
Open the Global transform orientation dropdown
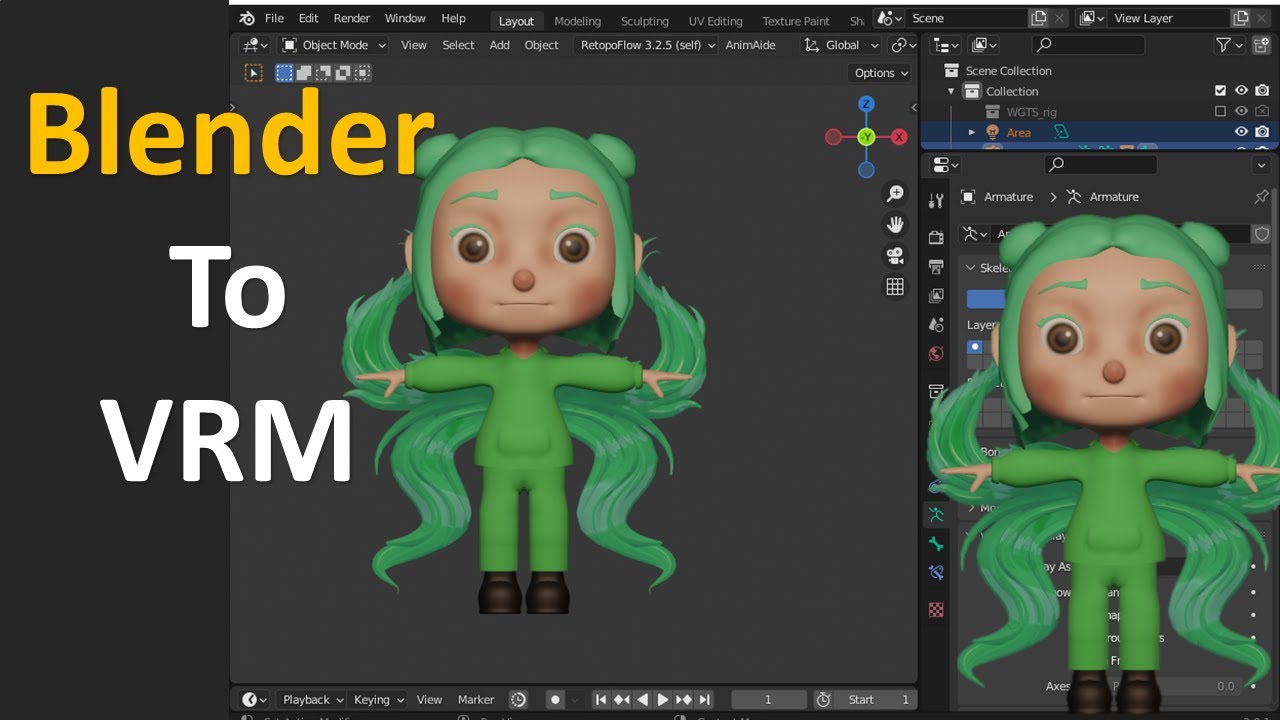pos(841,45)
